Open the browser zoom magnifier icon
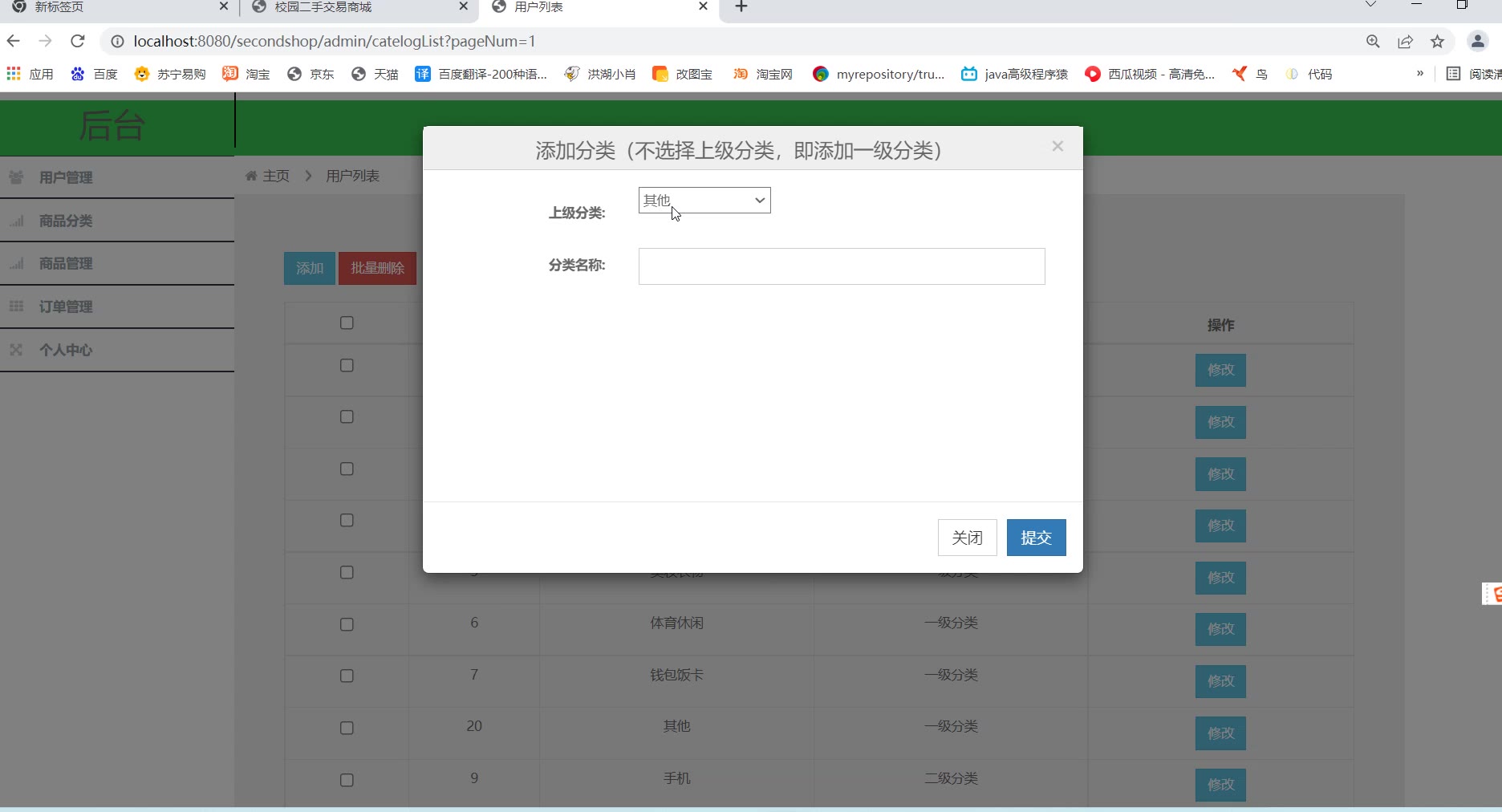This screenshot has height=812, width=1502. 1373,42
